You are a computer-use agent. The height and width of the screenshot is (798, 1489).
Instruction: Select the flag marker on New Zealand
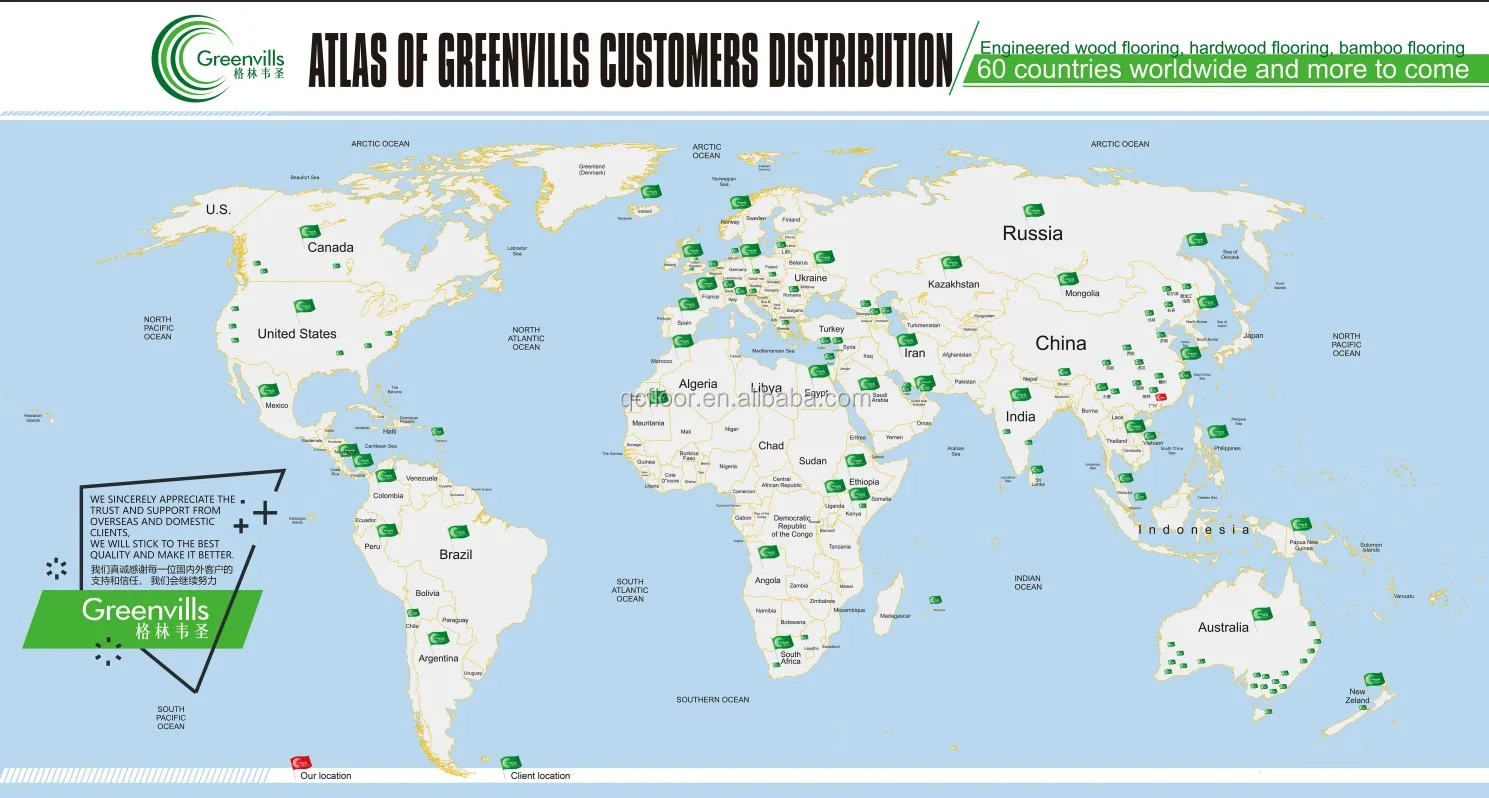1374,680
